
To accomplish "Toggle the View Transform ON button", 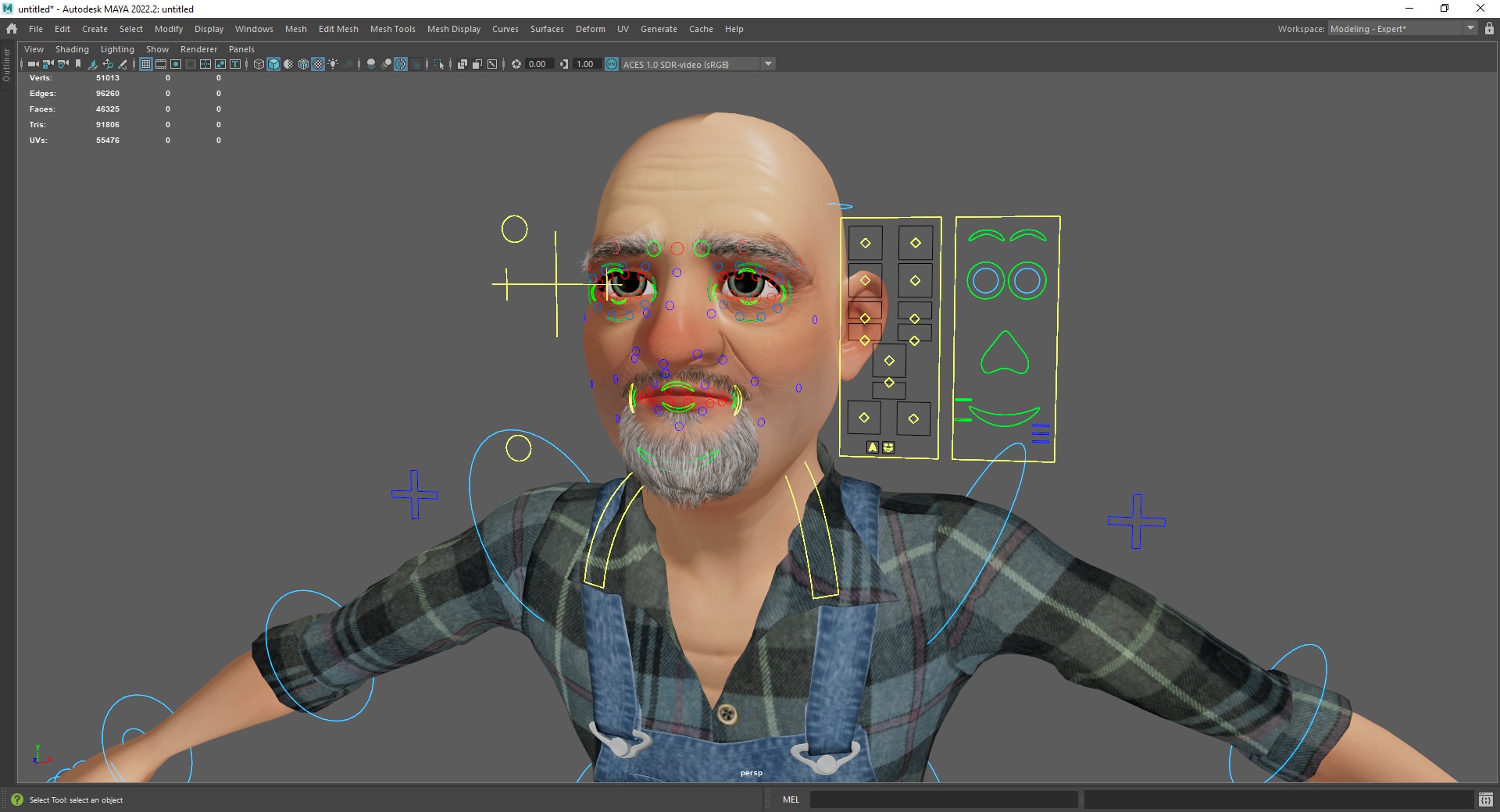I will pyautogui.click(x=612, y=64).
